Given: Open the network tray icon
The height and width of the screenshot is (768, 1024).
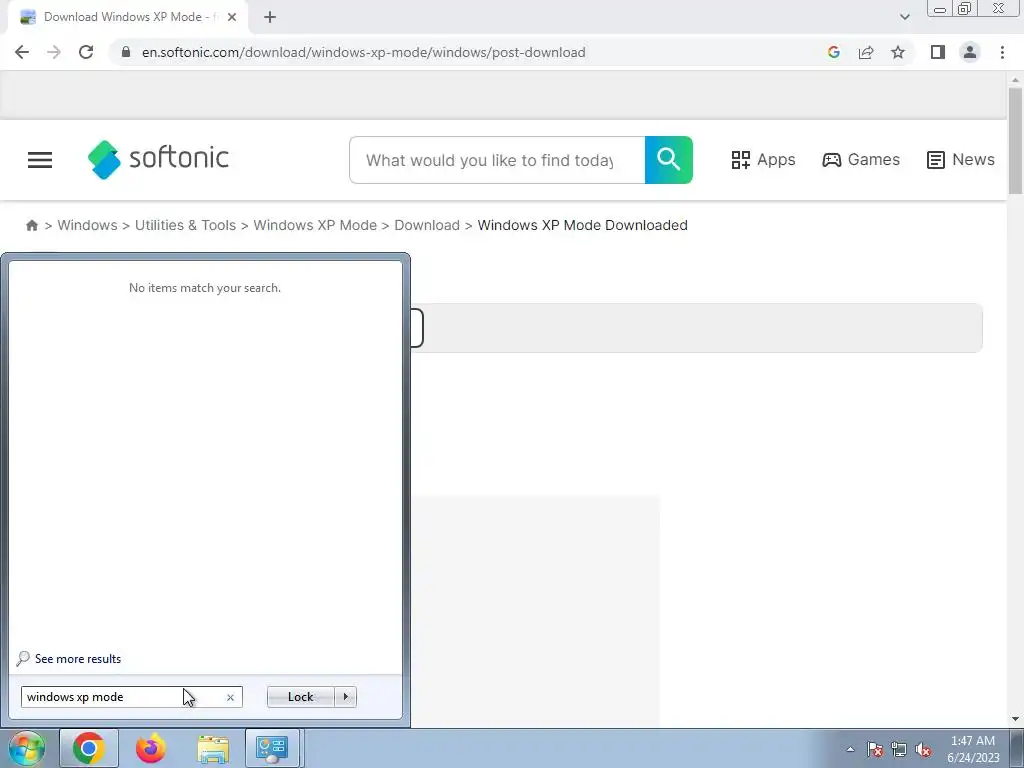Looking at the screenshot, I should pyautogui.click(x=899, y=749).
